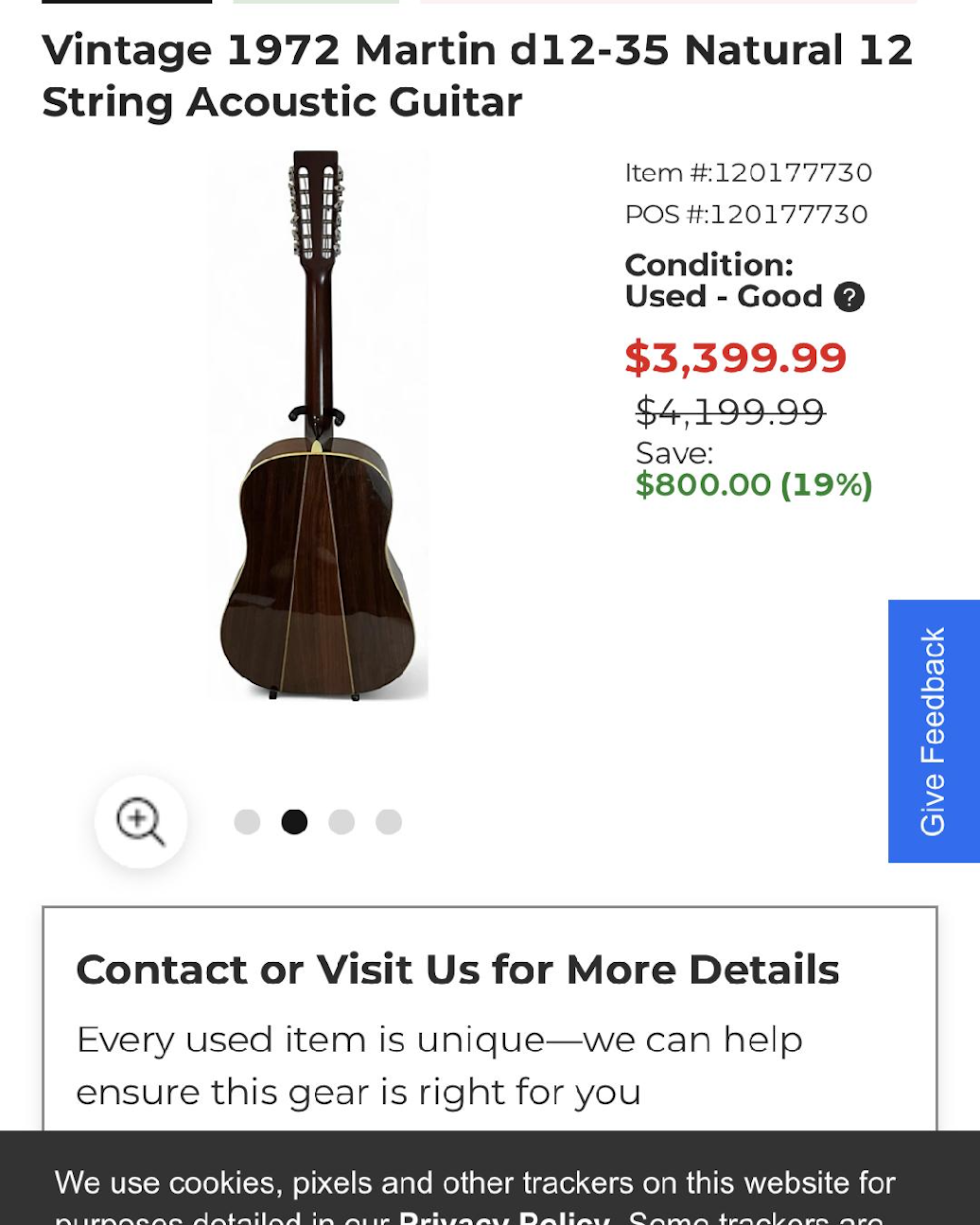Click the Contact or Visit Us heading

point(457,969)
